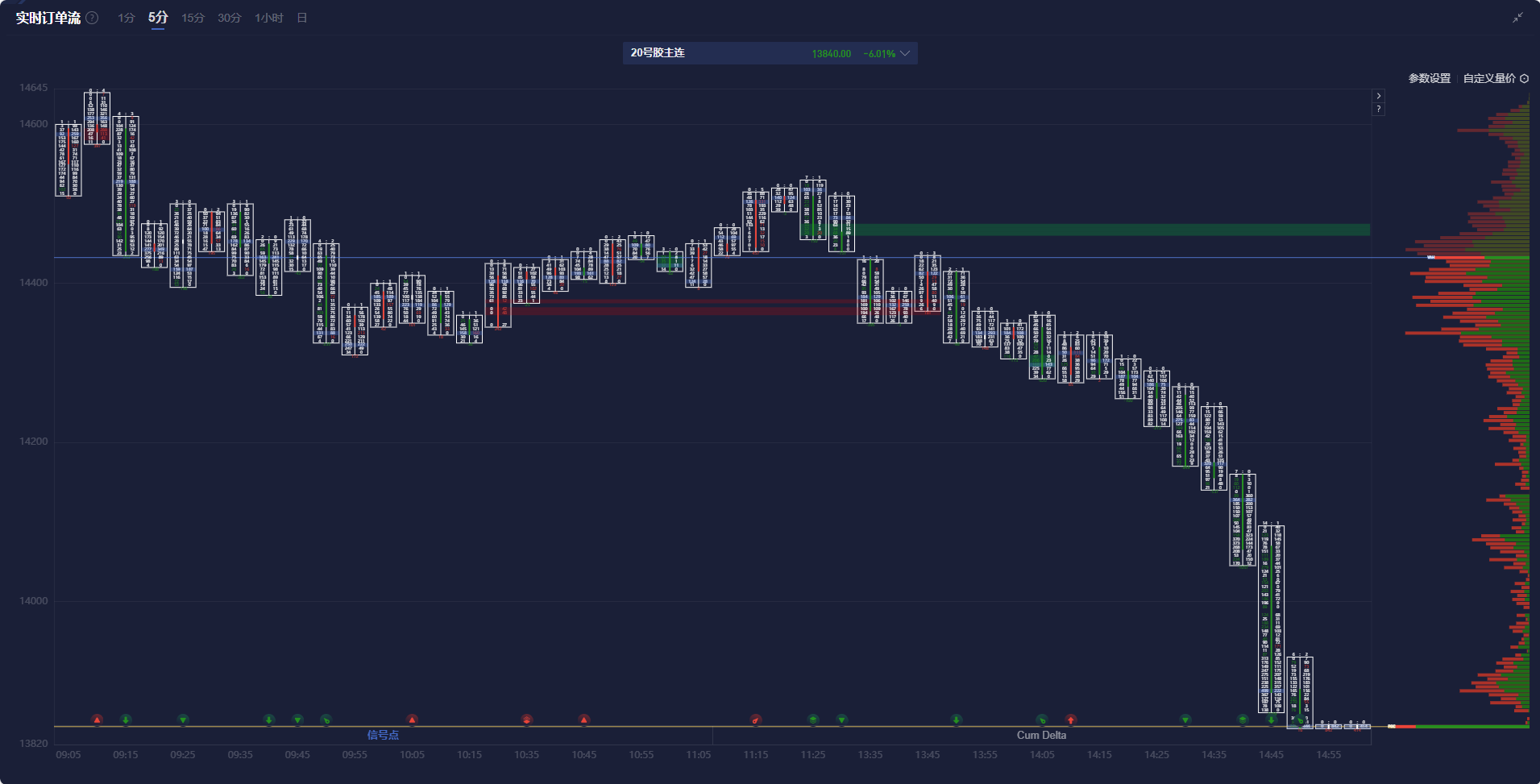Click green leaf signal at 14:50
1540x784 pixels.
tap(1300, 720)
